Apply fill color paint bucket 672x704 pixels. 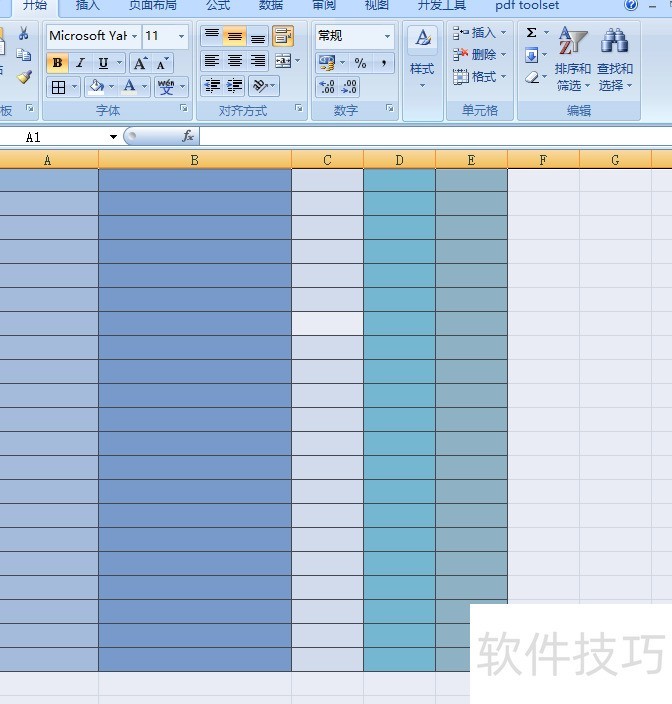96,86
